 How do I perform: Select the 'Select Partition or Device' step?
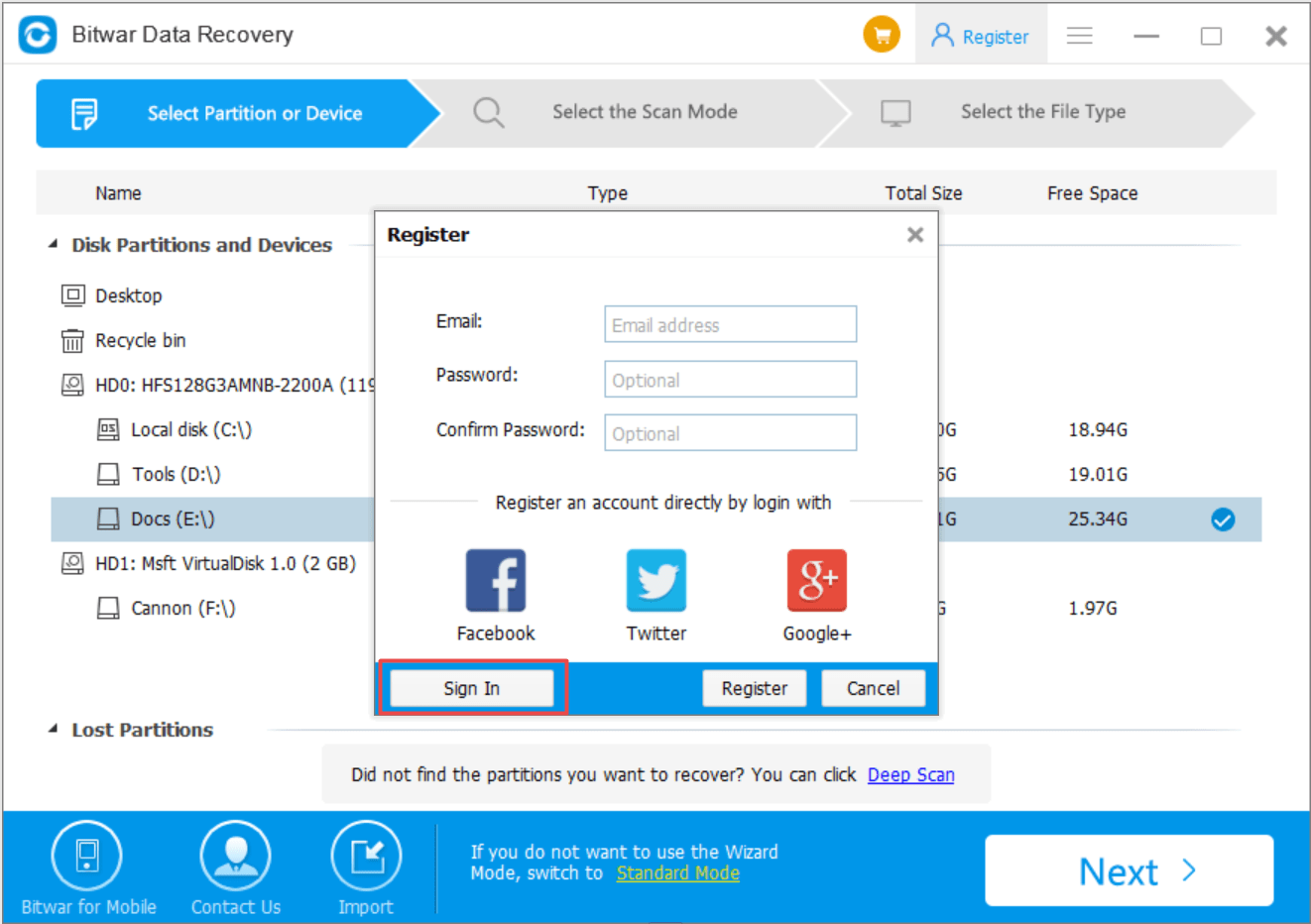[238, 113]
